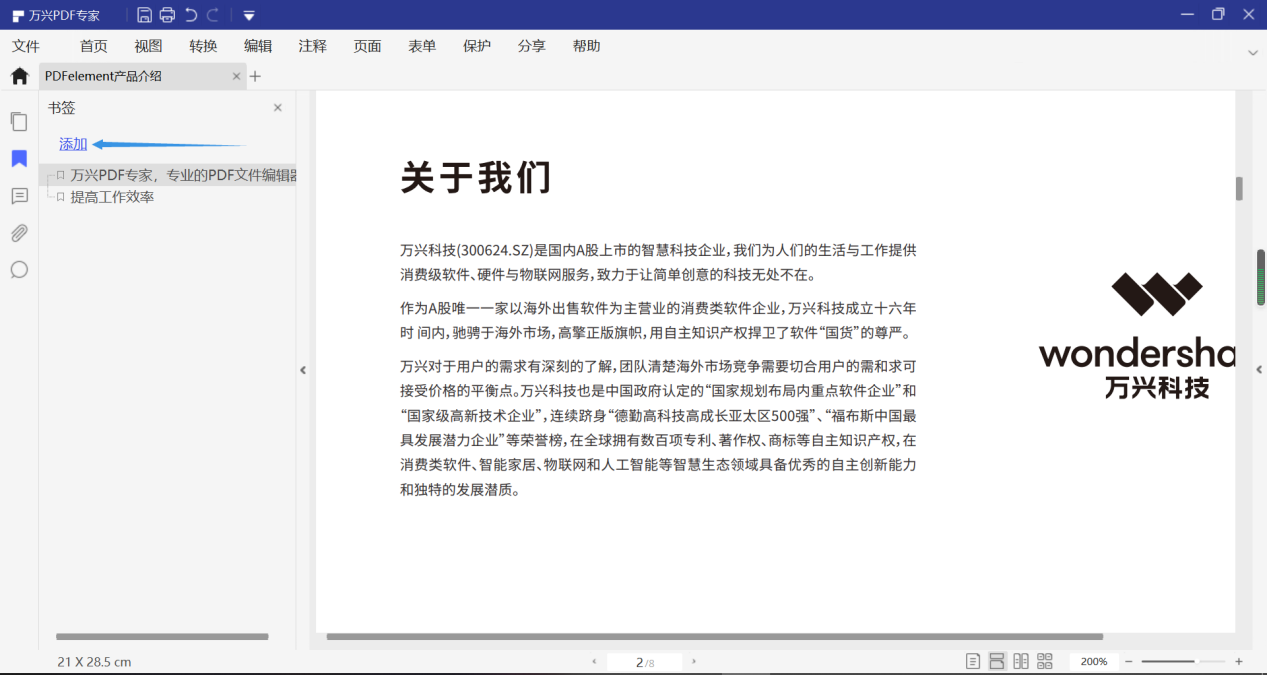This screenshot has width=1267, height=675.
Task: Collapse the ribbon with the chevron
Action: coord(1253,52)
